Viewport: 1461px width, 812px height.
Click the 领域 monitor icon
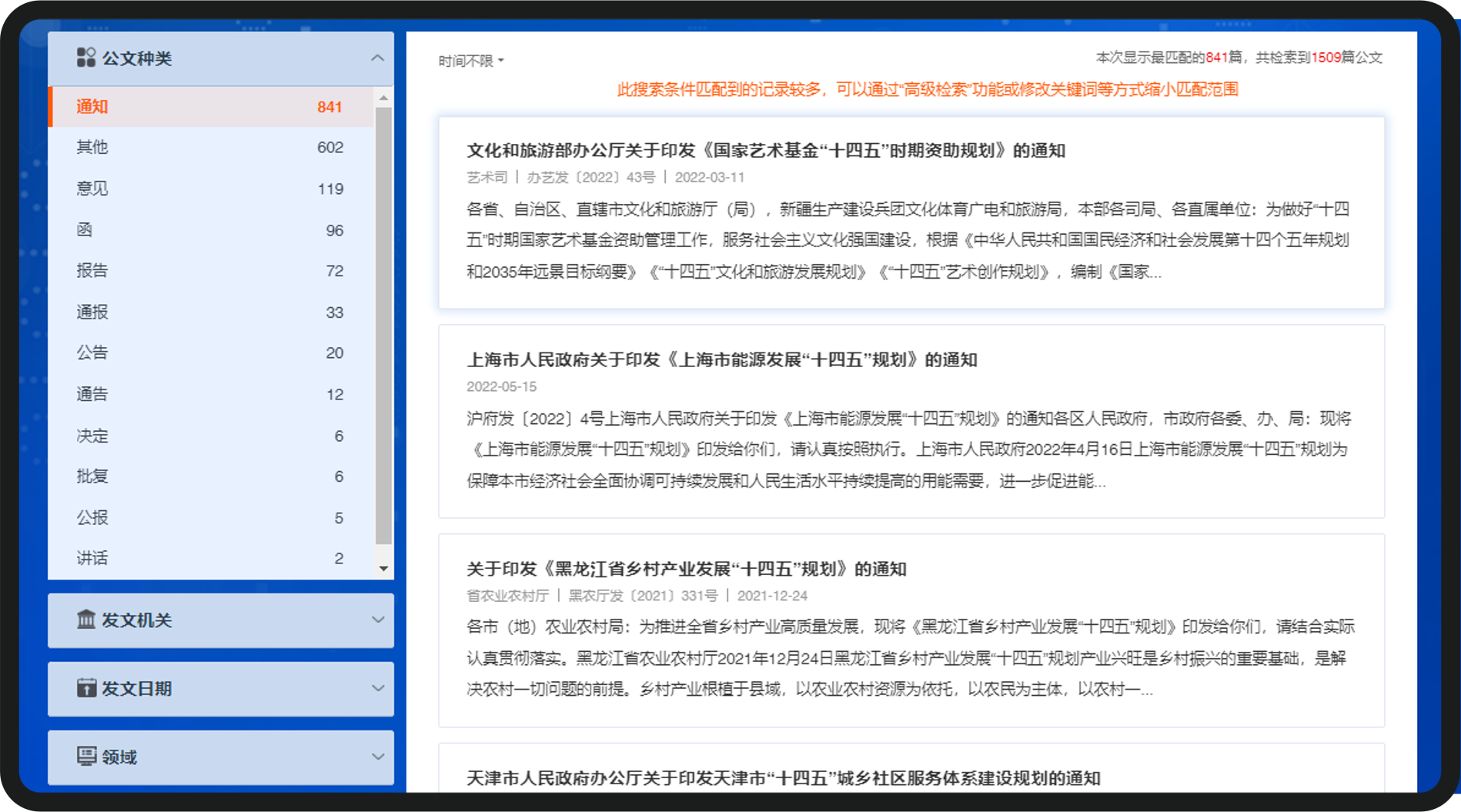pos(86,757)
